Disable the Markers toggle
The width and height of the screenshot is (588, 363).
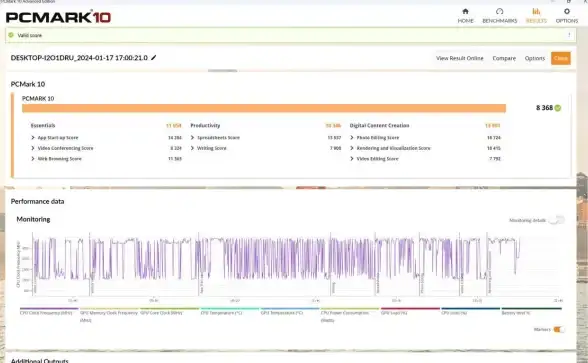[559, 329]
